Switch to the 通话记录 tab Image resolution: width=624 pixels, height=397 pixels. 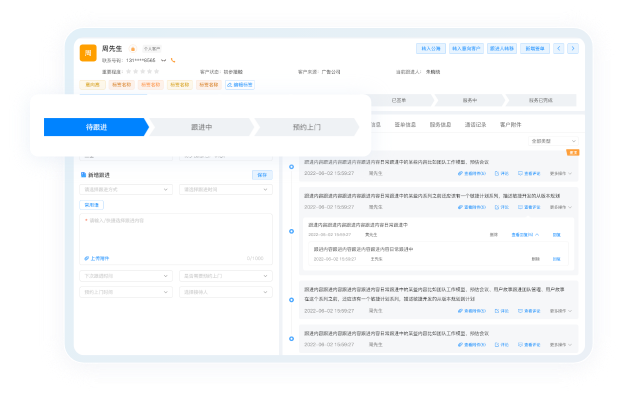click(x=475, y=125)
